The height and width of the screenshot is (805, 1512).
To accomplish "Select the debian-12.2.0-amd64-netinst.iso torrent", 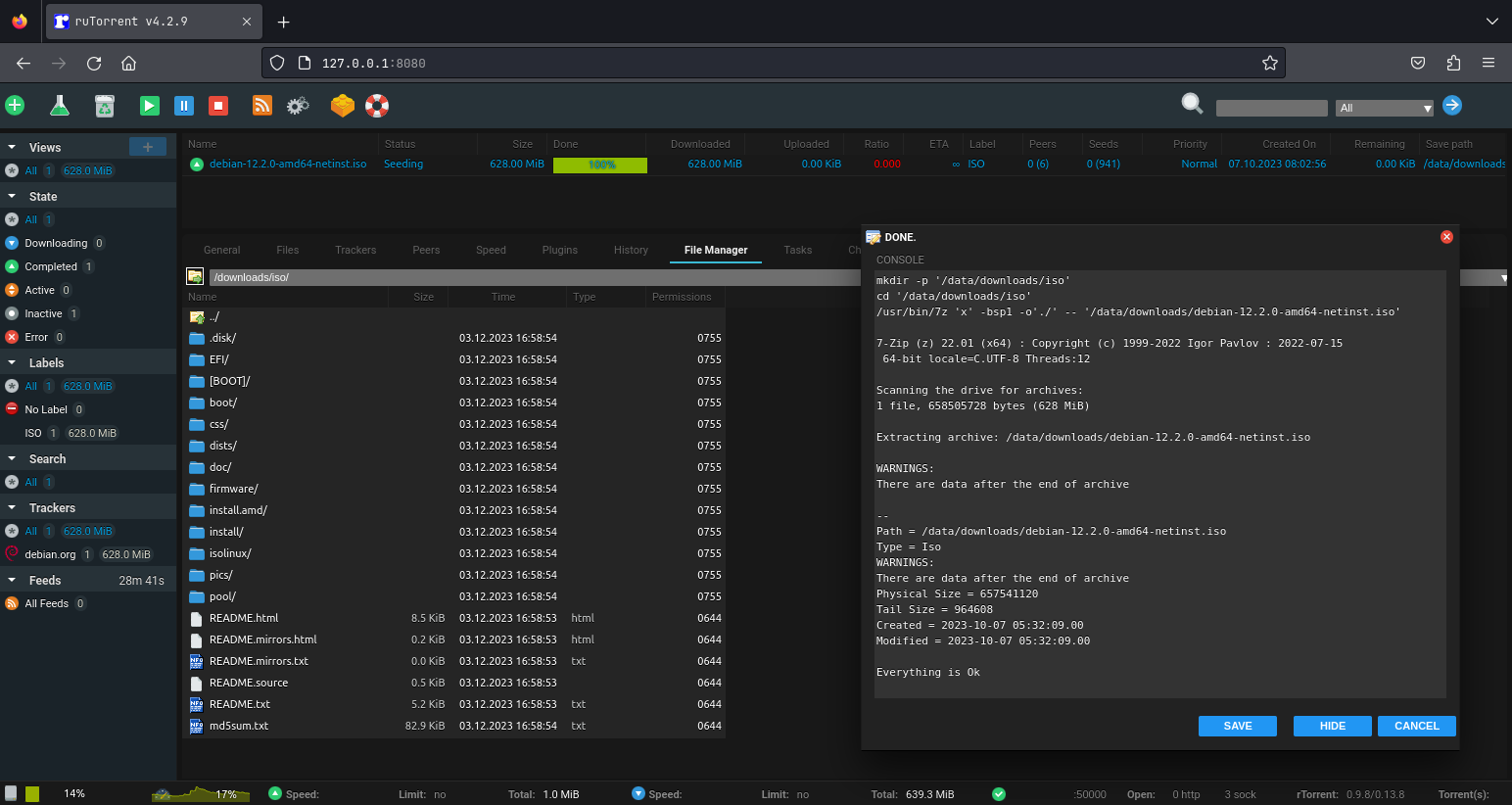I will (x=288, y=164).
